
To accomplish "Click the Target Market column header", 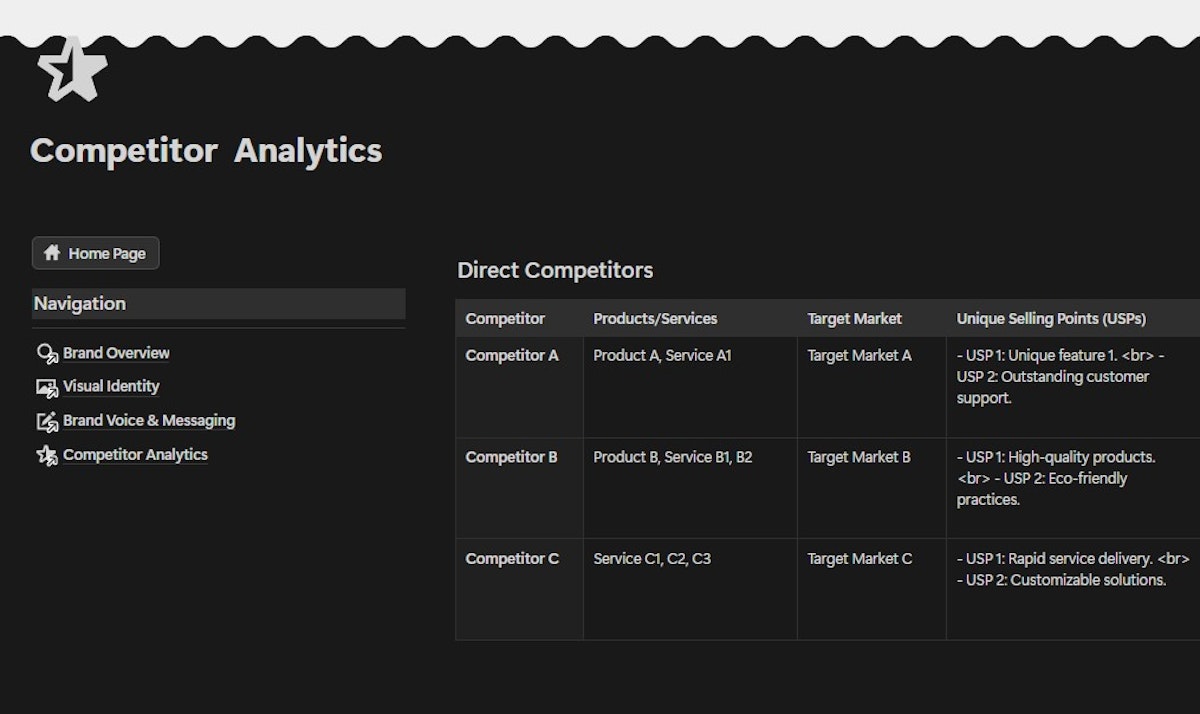I will (854, 318).
